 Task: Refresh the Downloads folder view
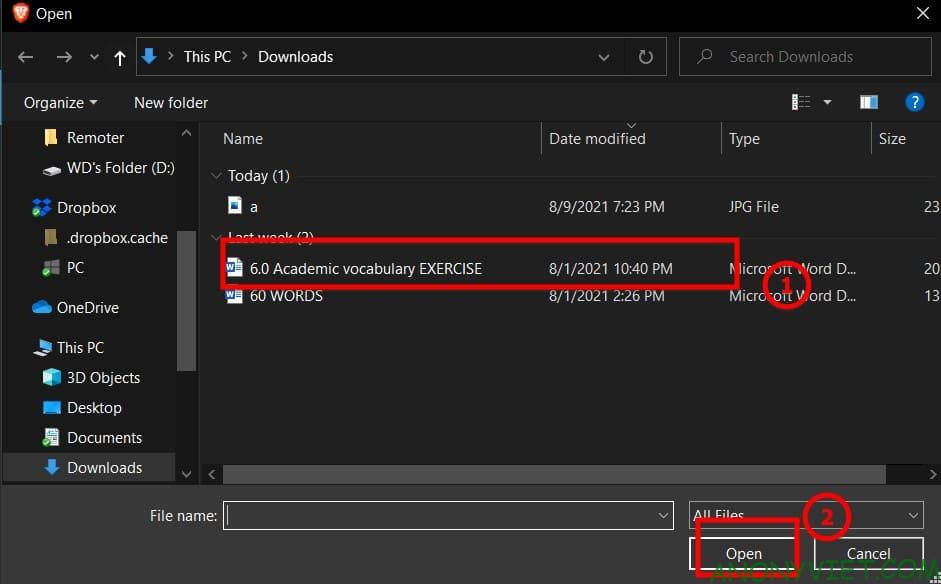[x=646, y=57]
